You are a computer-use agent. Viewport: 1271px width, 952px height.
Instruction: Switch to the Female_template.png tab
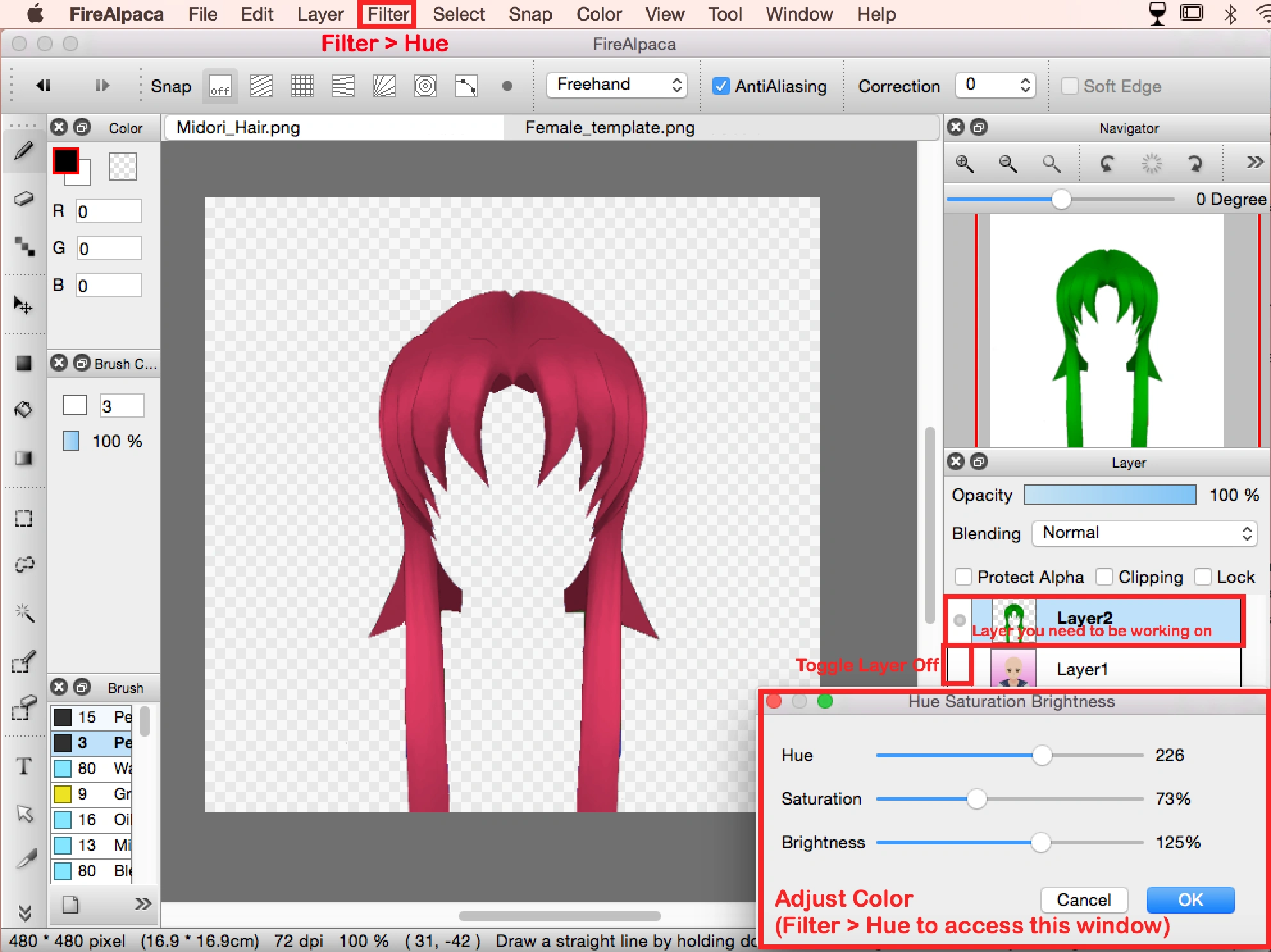(x=609, y=127)
